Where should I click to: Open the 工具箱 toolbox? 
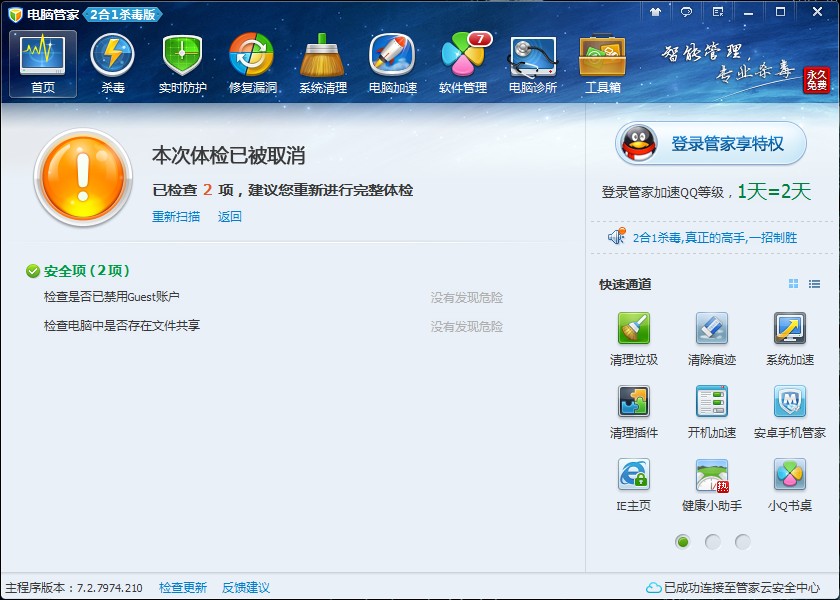(603, 64)
